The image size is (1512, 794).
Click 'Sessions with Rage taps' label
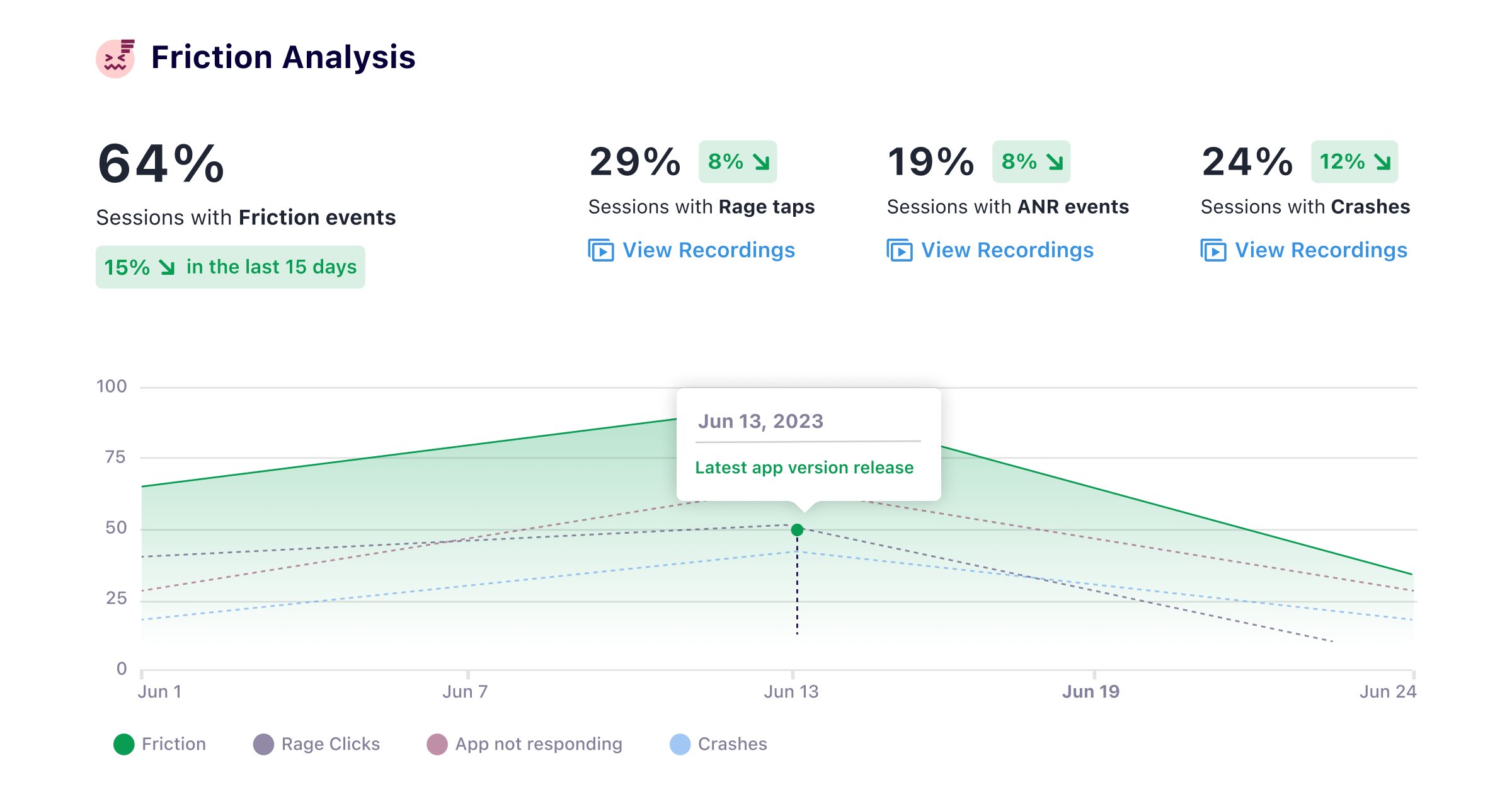701,207
